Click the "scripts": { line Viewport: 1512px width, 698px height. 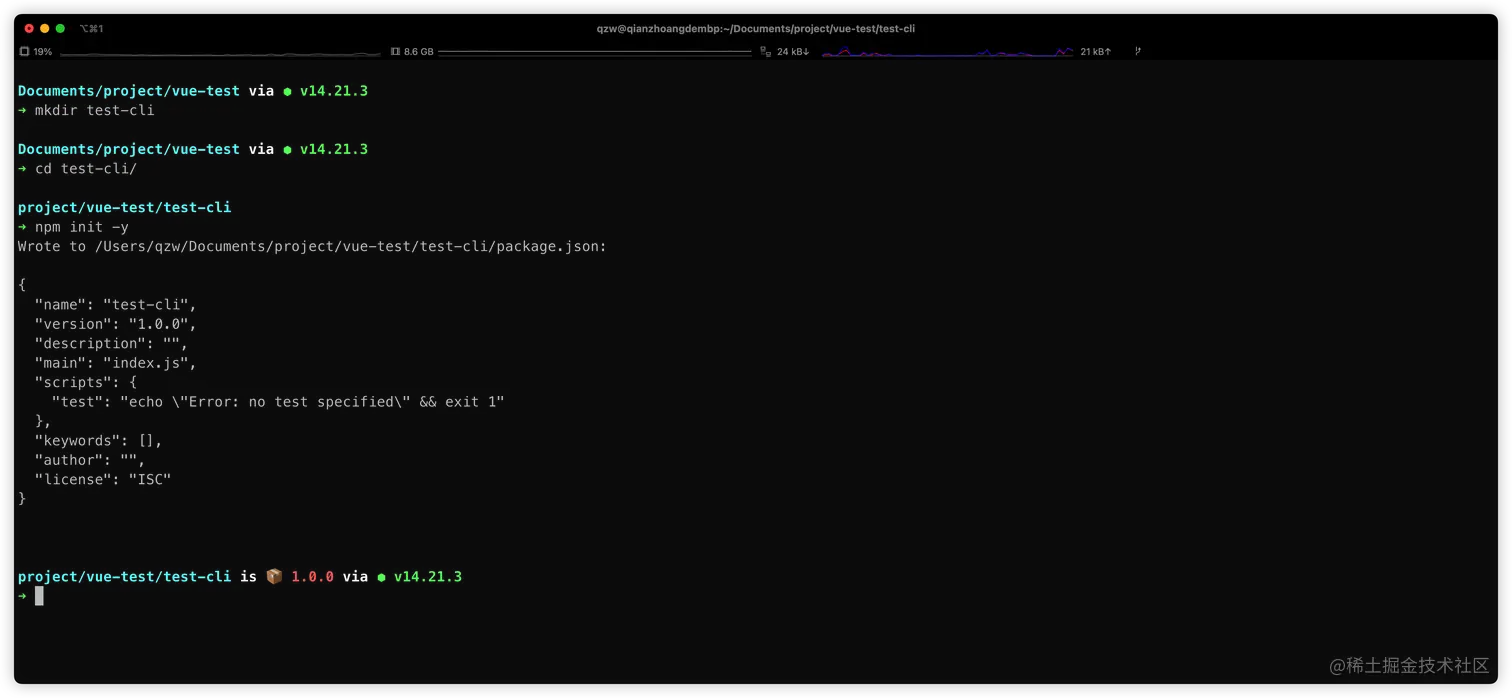coord(86,382)
